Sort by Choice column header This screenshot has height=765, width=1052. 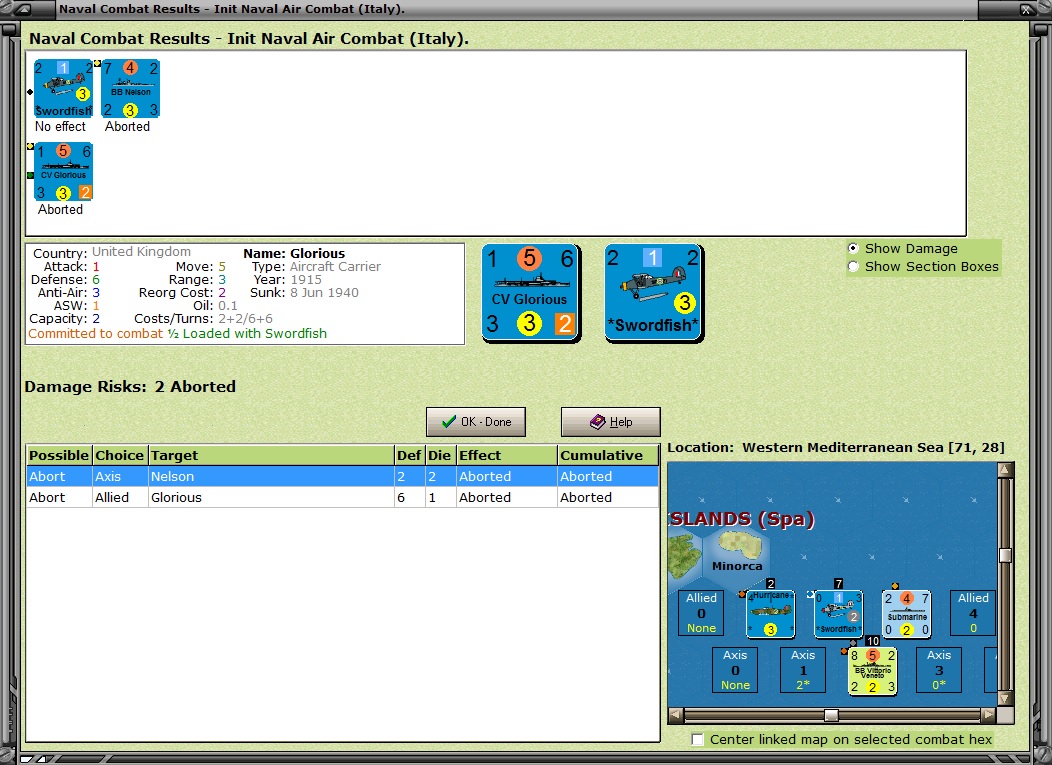click(x=119, y=455)
